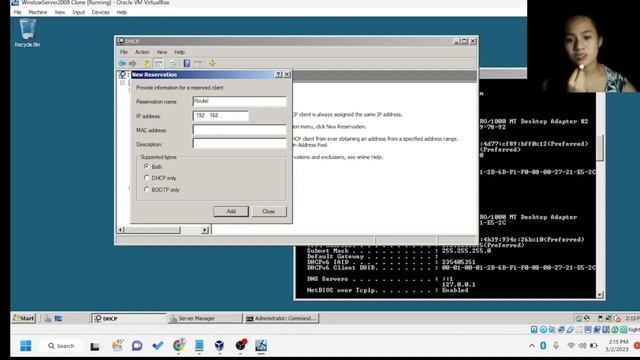Open the Help menu in DHCP window
Image resolution: width=640 pixels, height=360 pixels.
pos(179,52)
